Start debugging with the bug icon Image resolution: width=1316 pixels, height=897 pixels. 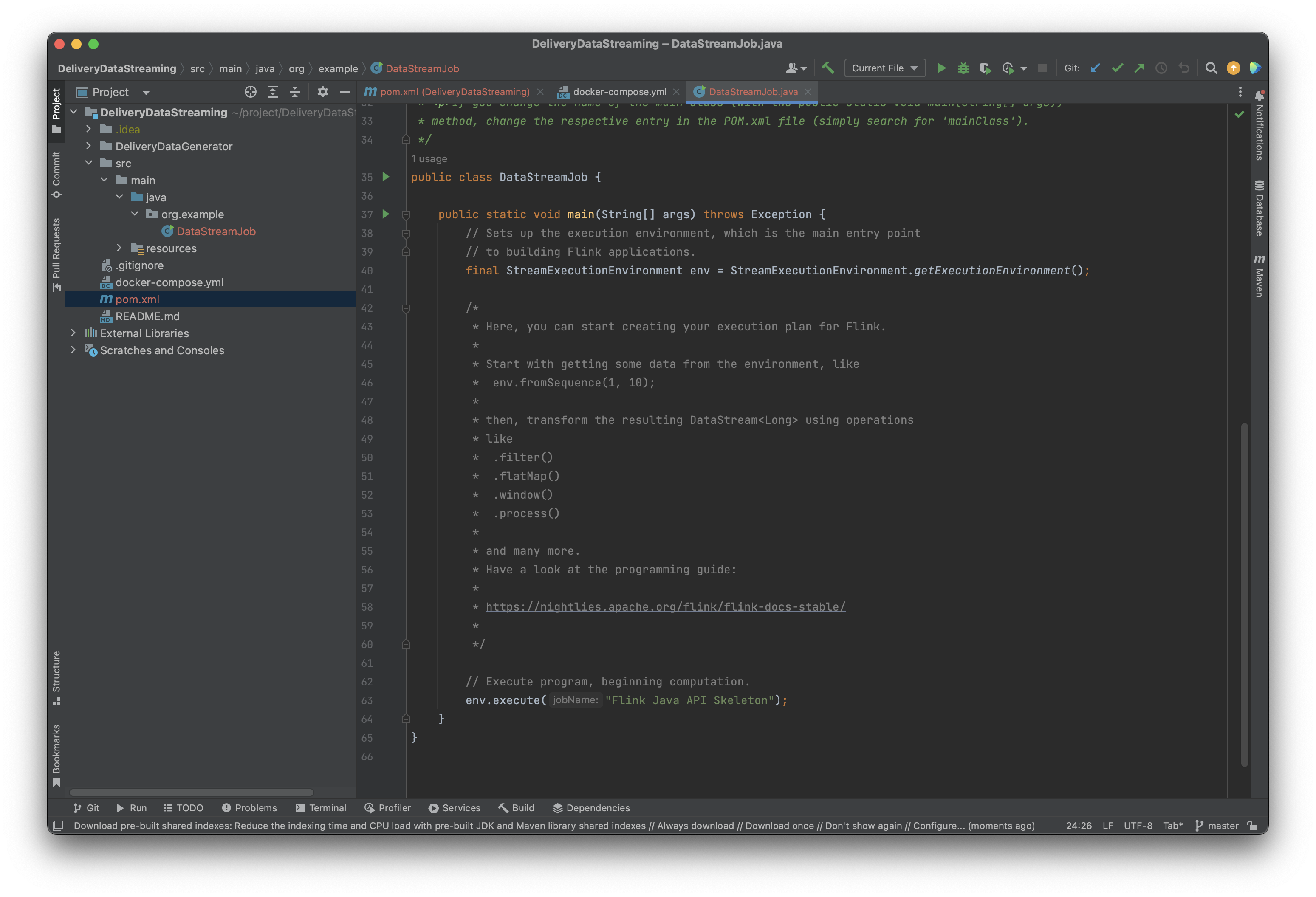click(x=963, y=68)
